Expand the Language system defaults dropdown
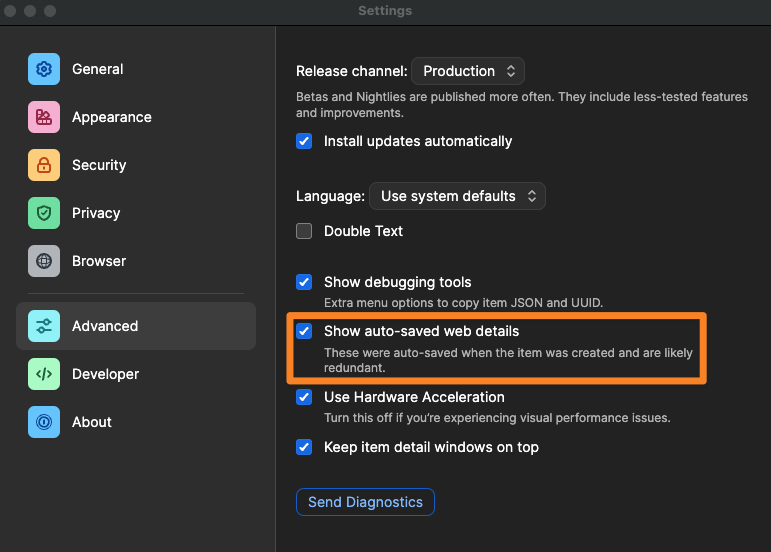 tap(457, 196)
